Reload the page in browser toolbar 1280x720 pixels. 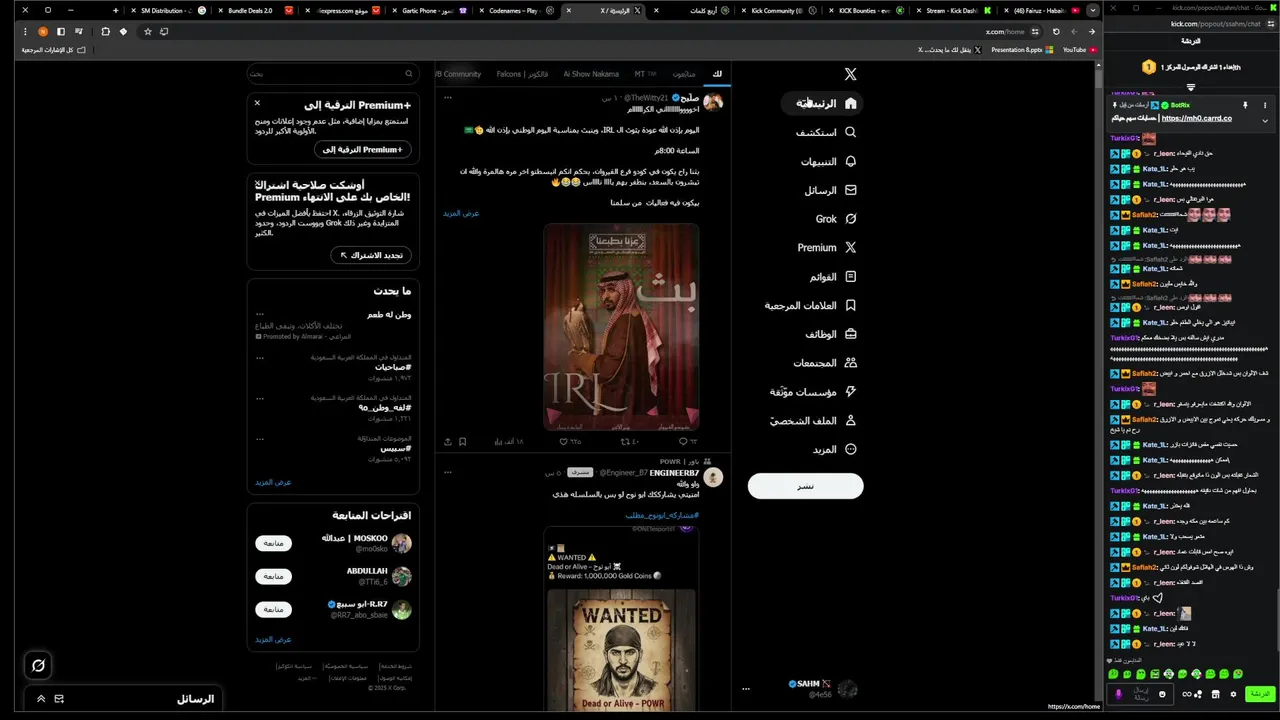[x=1055, y=31]
